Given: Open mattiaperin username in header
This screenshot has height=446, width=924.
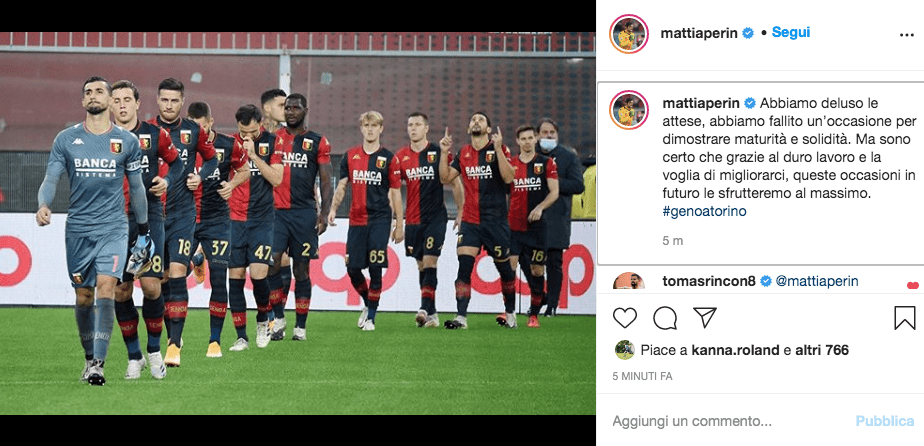Looking at the screenshot, I should [x=699, y=34].
